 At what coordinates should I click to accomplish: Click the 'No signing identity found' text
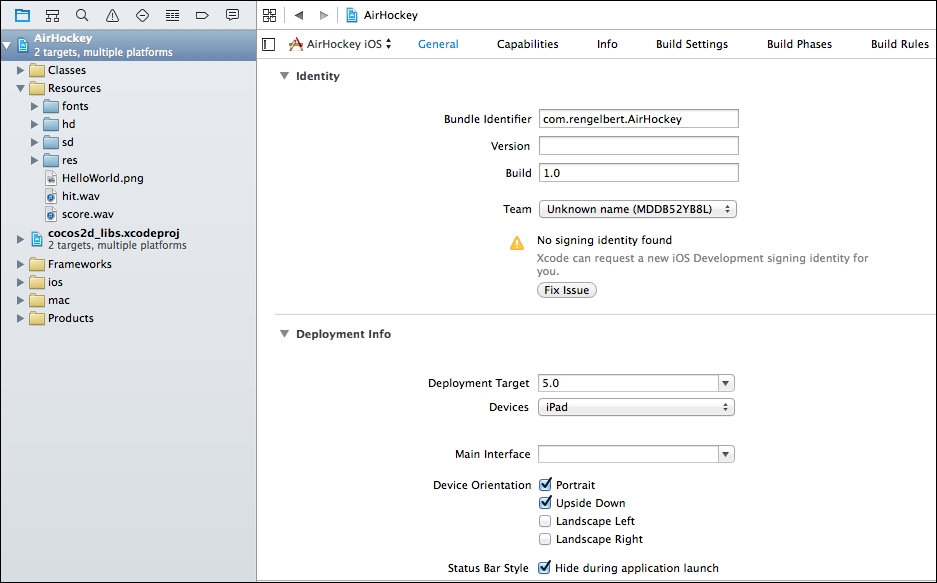click(604, 240)
